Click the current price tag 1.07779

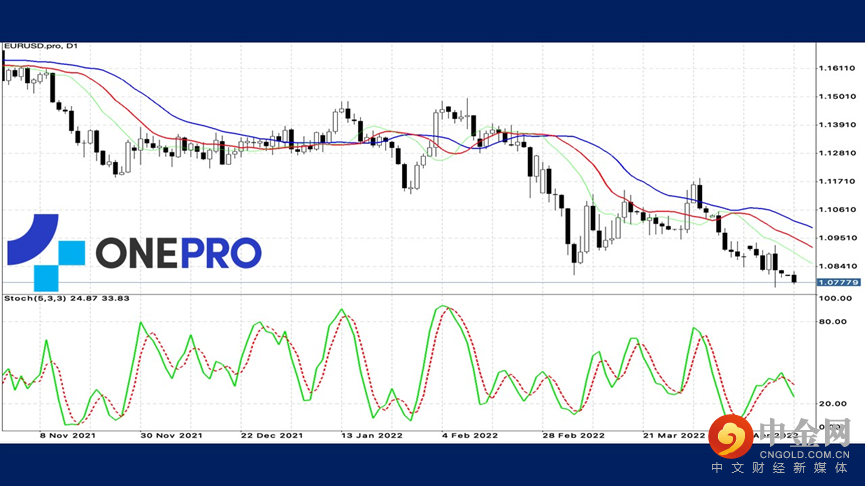[x=838, y=282]
